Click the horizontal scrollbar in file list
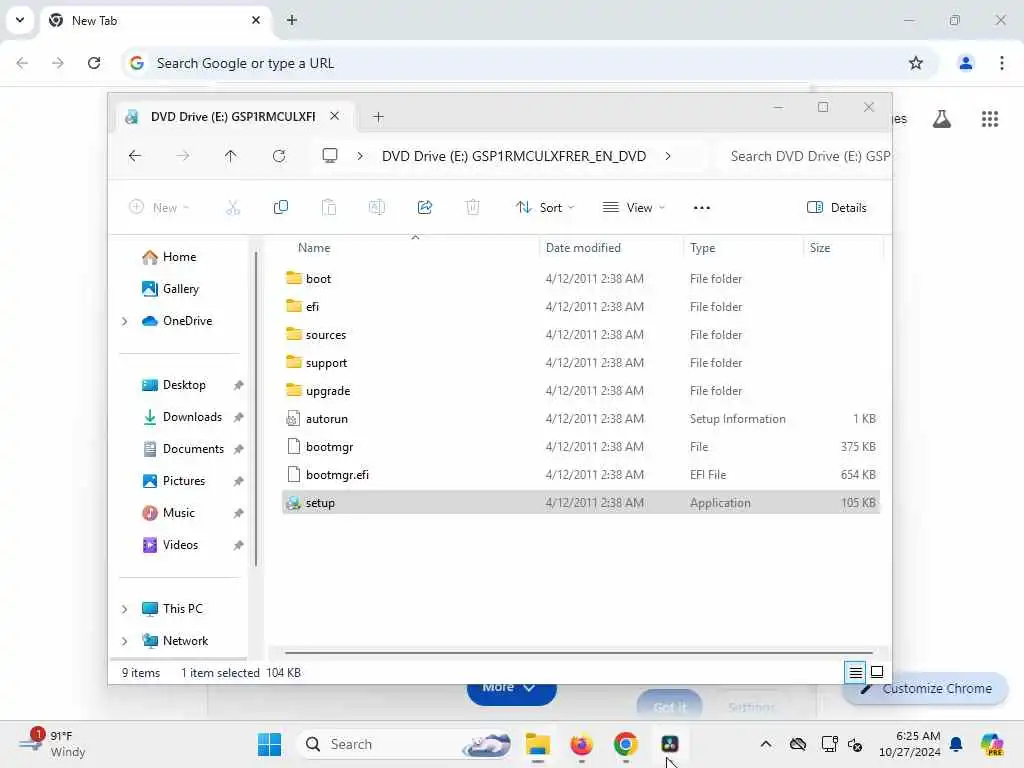Image resolution: width=1024 pixels, height=768 pixels. click(579, 652)
